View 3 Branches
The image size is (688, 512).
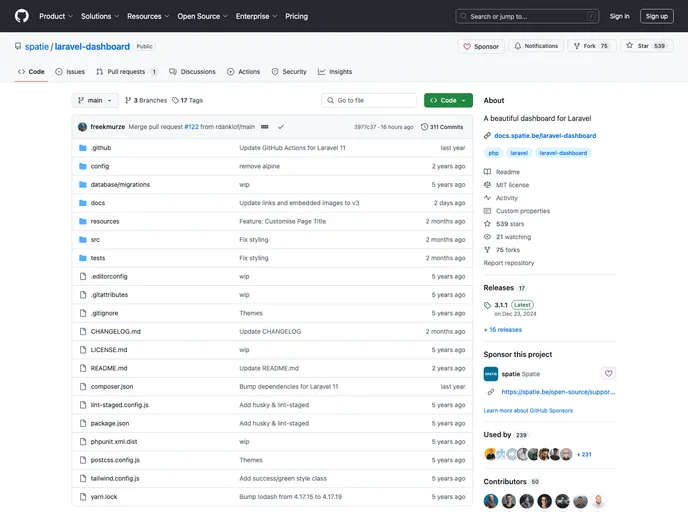[x=146, y=100]
